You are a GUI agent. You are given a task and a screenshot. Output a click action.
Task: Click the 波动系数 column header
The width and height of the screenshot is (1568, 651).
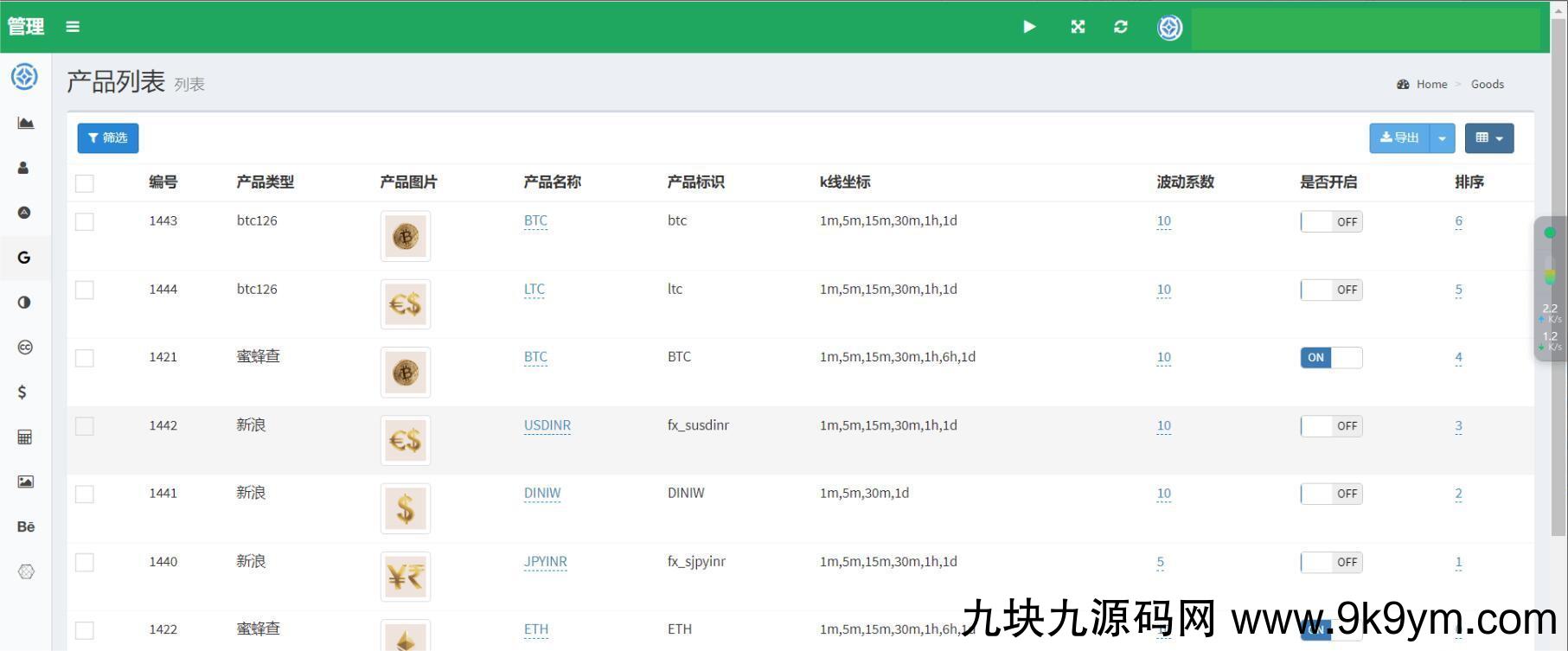point(1186,182)
